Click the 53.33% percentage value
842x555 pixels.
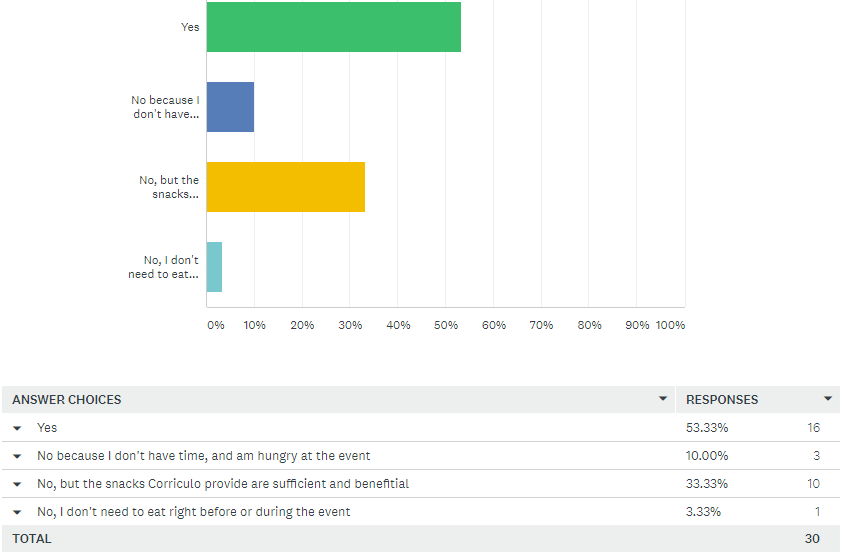[707, 428]
